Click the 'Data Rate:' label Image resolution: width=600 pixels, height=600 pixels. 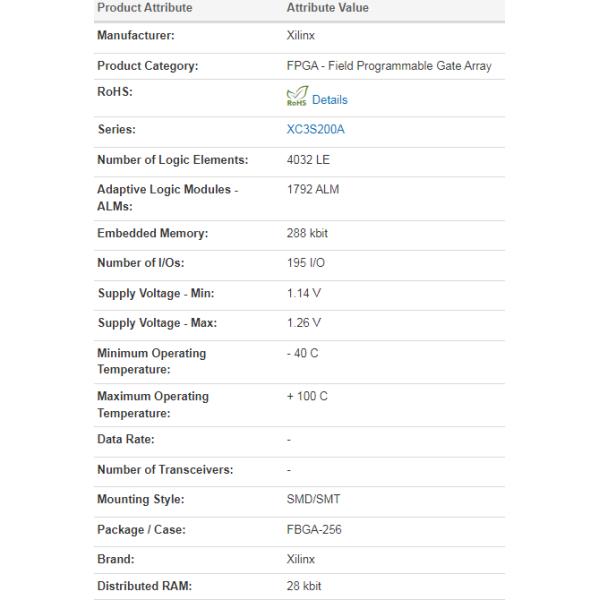click(126, 439)
